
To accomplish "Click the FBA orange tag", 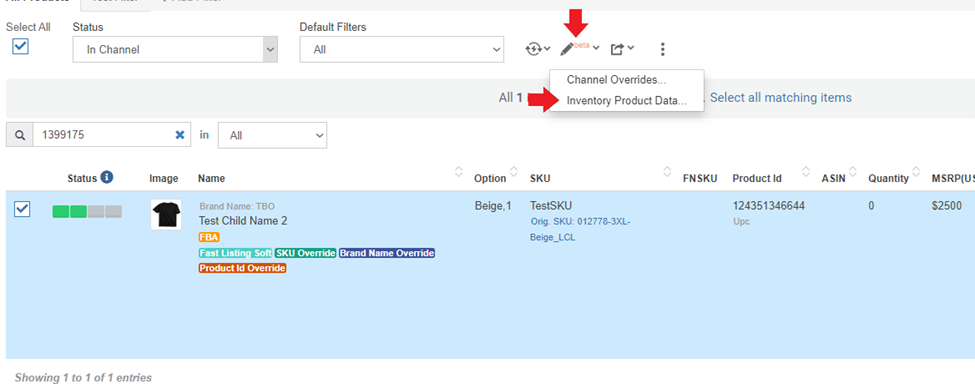I will pyautogui.click(x=209, y=237).
